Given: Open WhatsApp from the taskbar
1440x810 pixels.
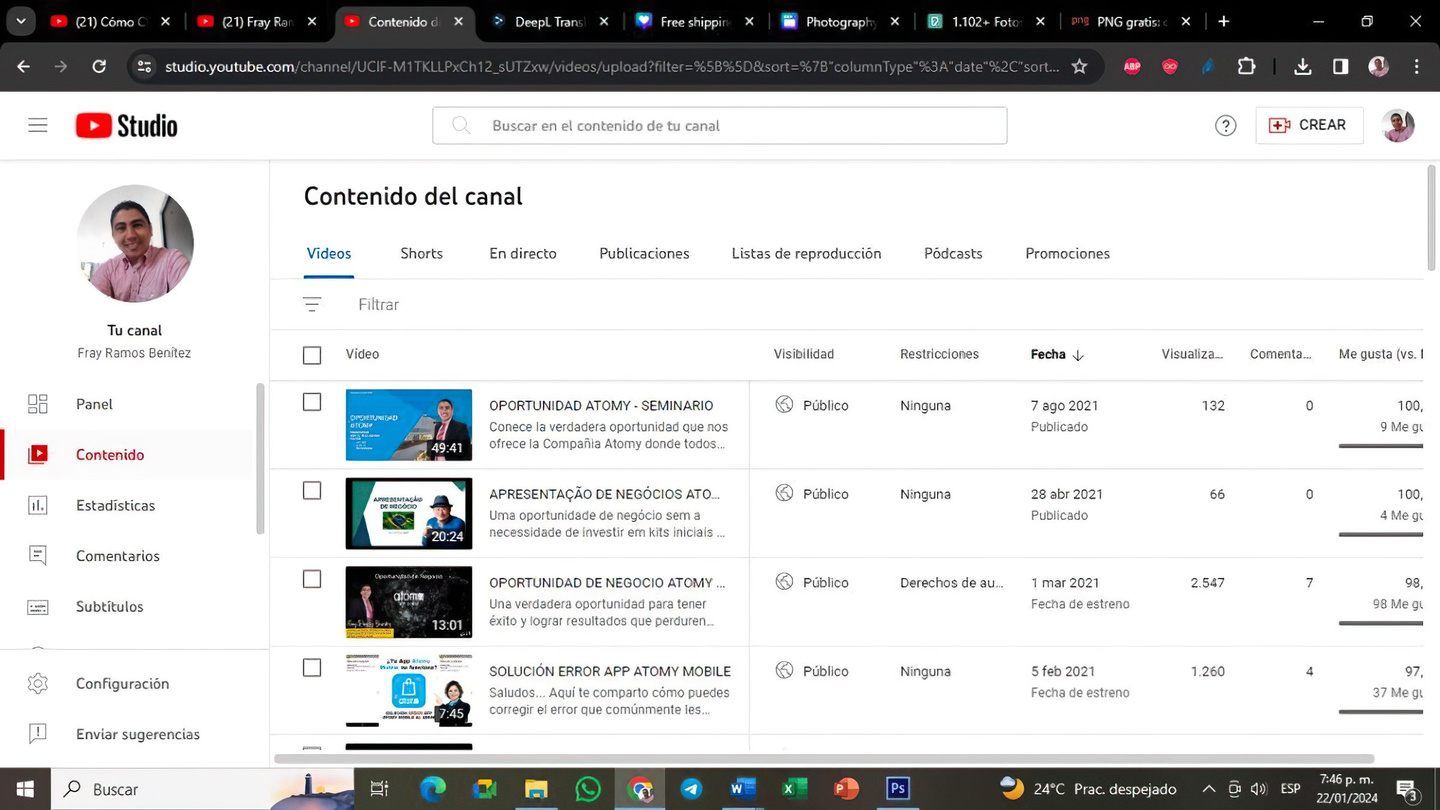Looking at the screenshot, I should 588,789.
